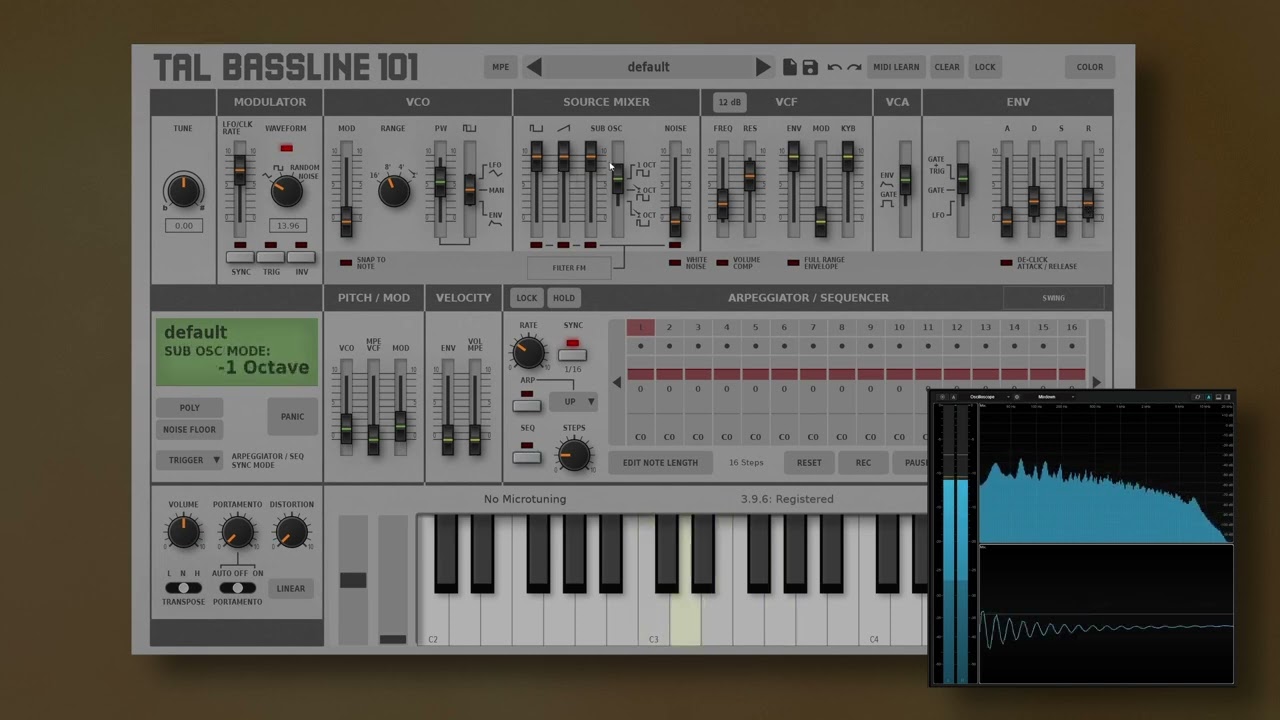Select sequencer step 9
This screenshot has height=720, width=1280.
tap(870, 327)
